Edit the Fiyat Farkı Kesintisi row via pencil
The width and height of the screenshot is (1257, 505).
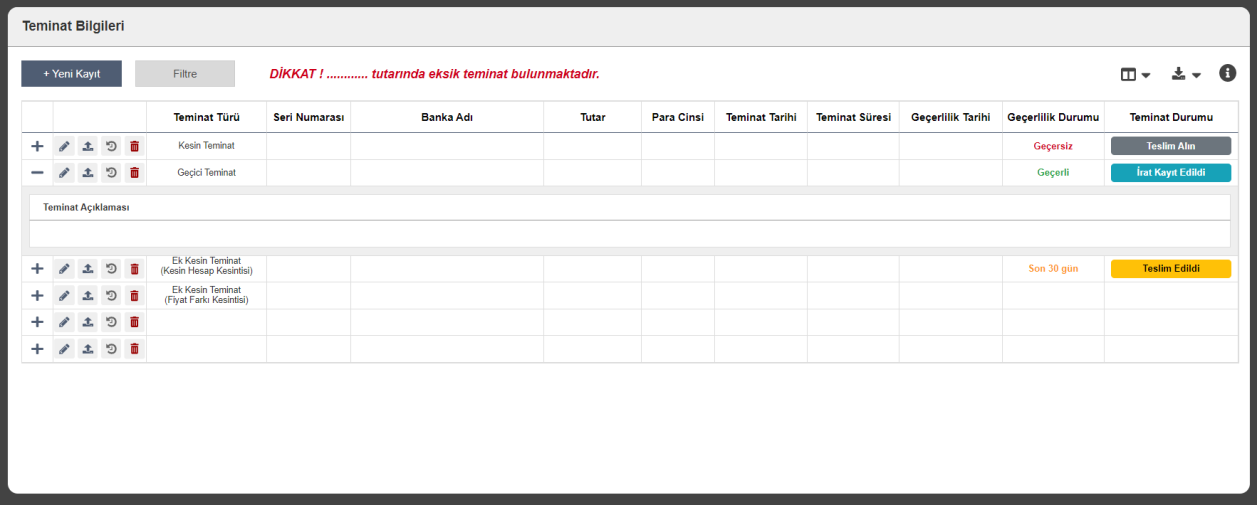click(x=64, y=296)
